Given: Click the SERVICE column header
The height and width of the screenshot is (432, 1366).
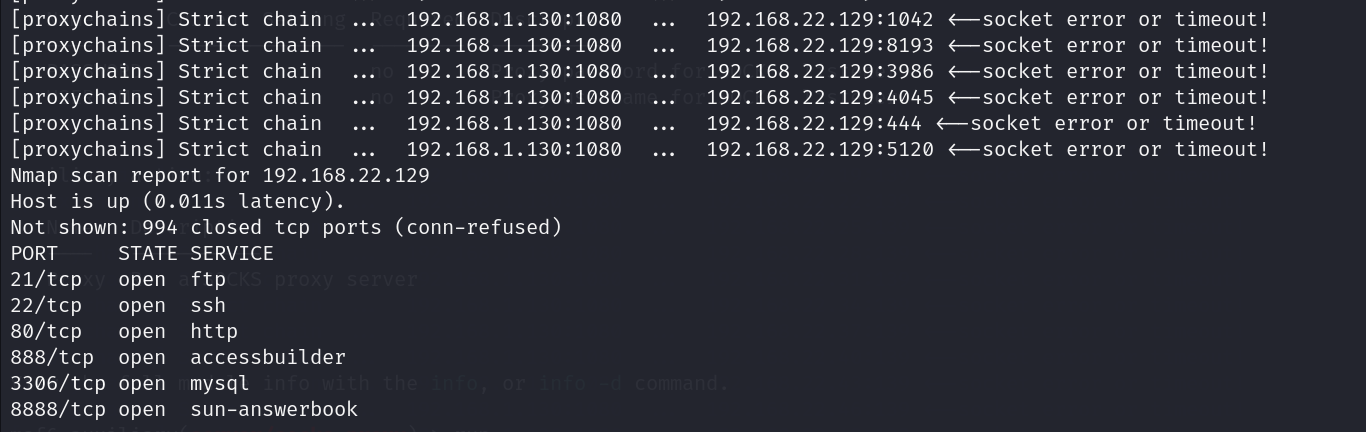Looking at the screenshot, I should (232, 253).
